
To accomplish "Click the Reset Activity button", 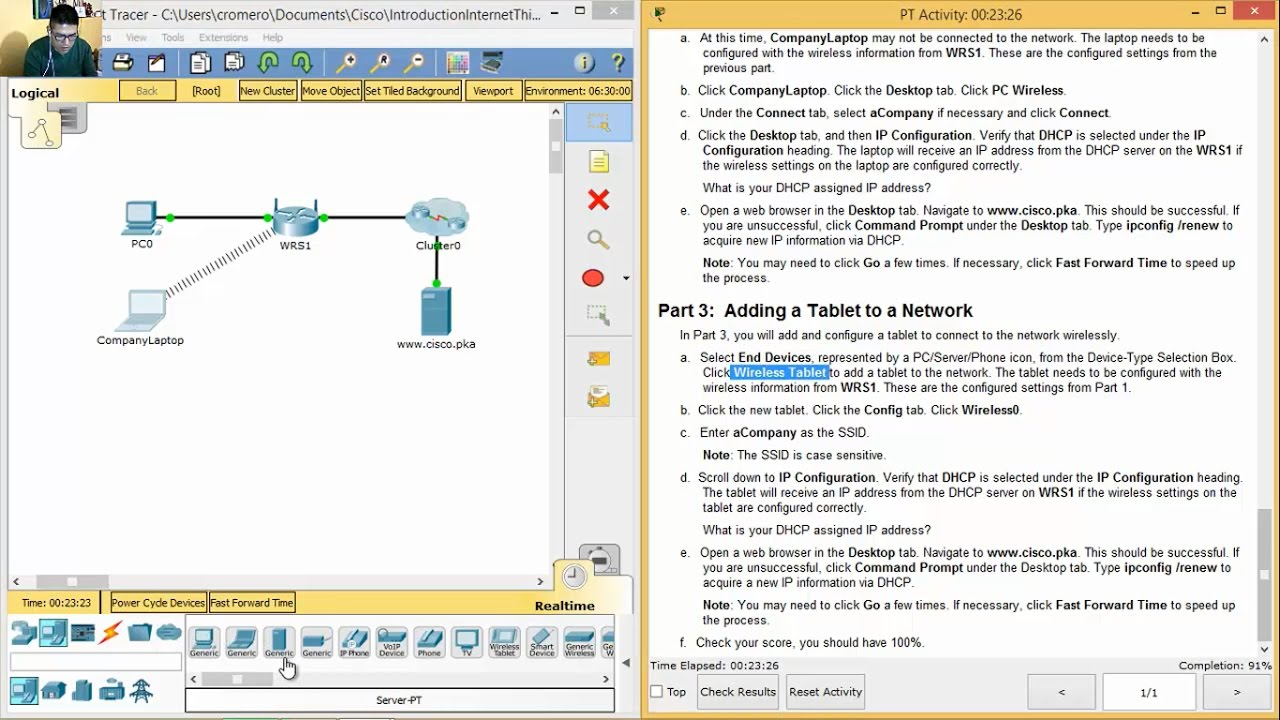I will pyautogui.click(x=825, y=692).
